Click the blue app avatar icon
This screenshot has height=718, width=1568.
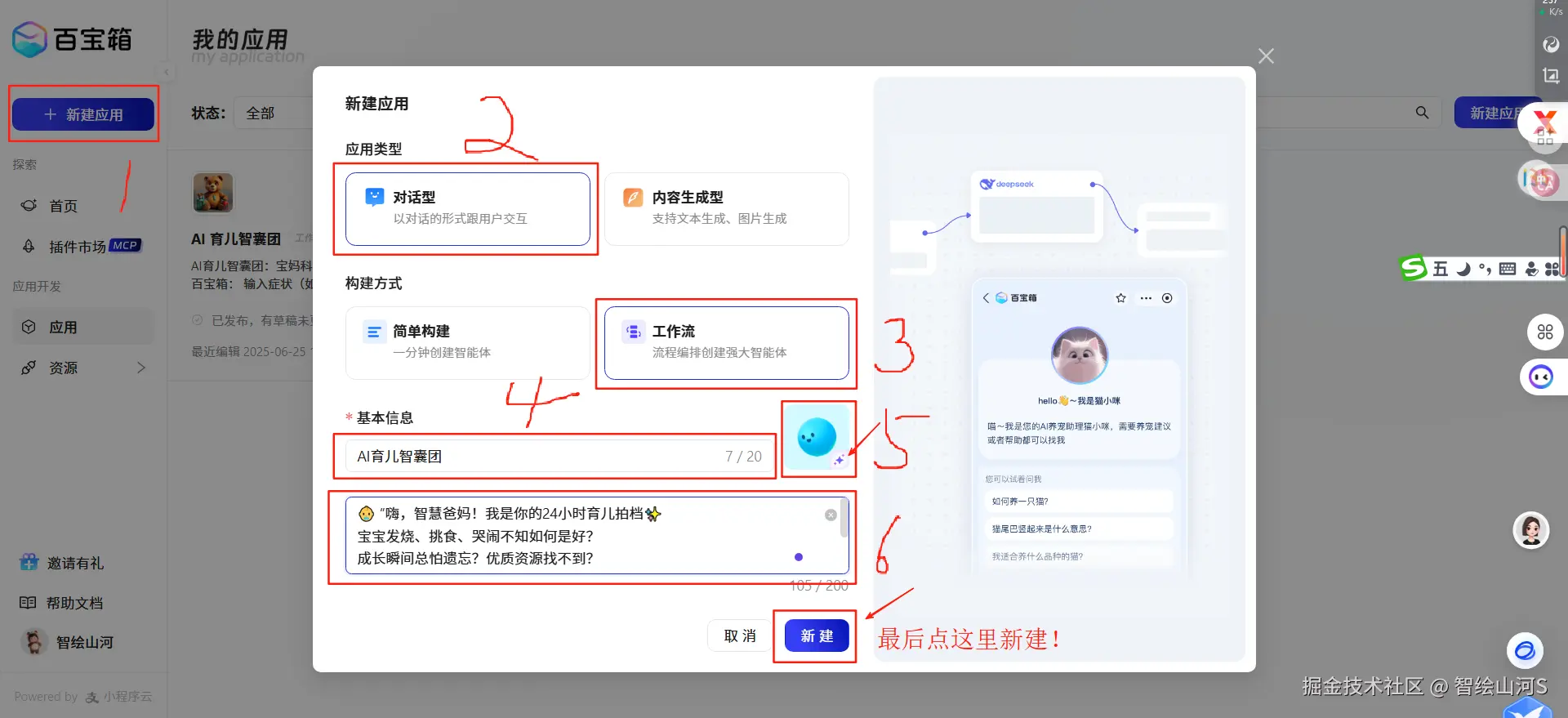click(x=817, y=437)
